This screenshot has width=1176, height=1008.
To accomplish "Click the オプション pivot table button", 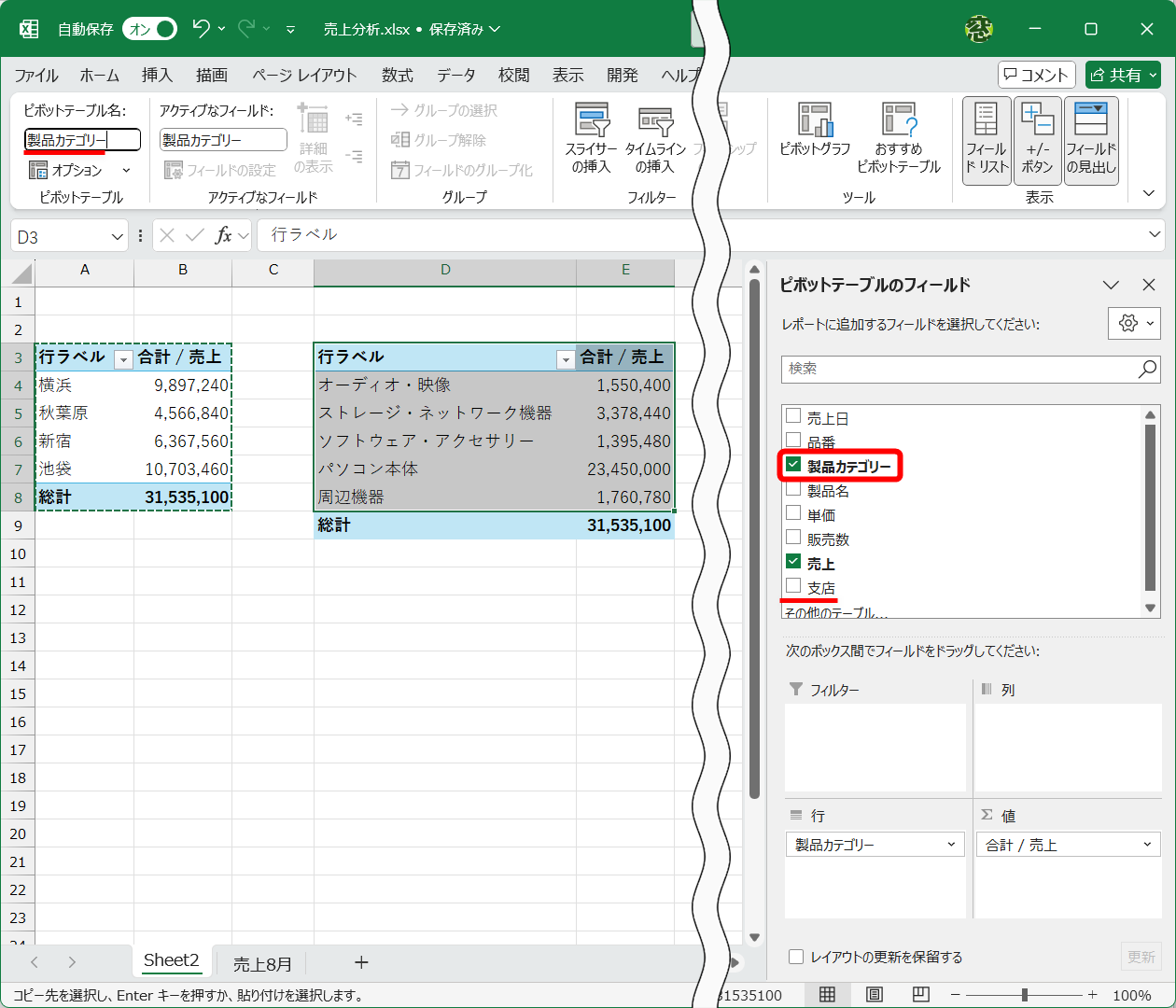I will click(x=78, y=170).
